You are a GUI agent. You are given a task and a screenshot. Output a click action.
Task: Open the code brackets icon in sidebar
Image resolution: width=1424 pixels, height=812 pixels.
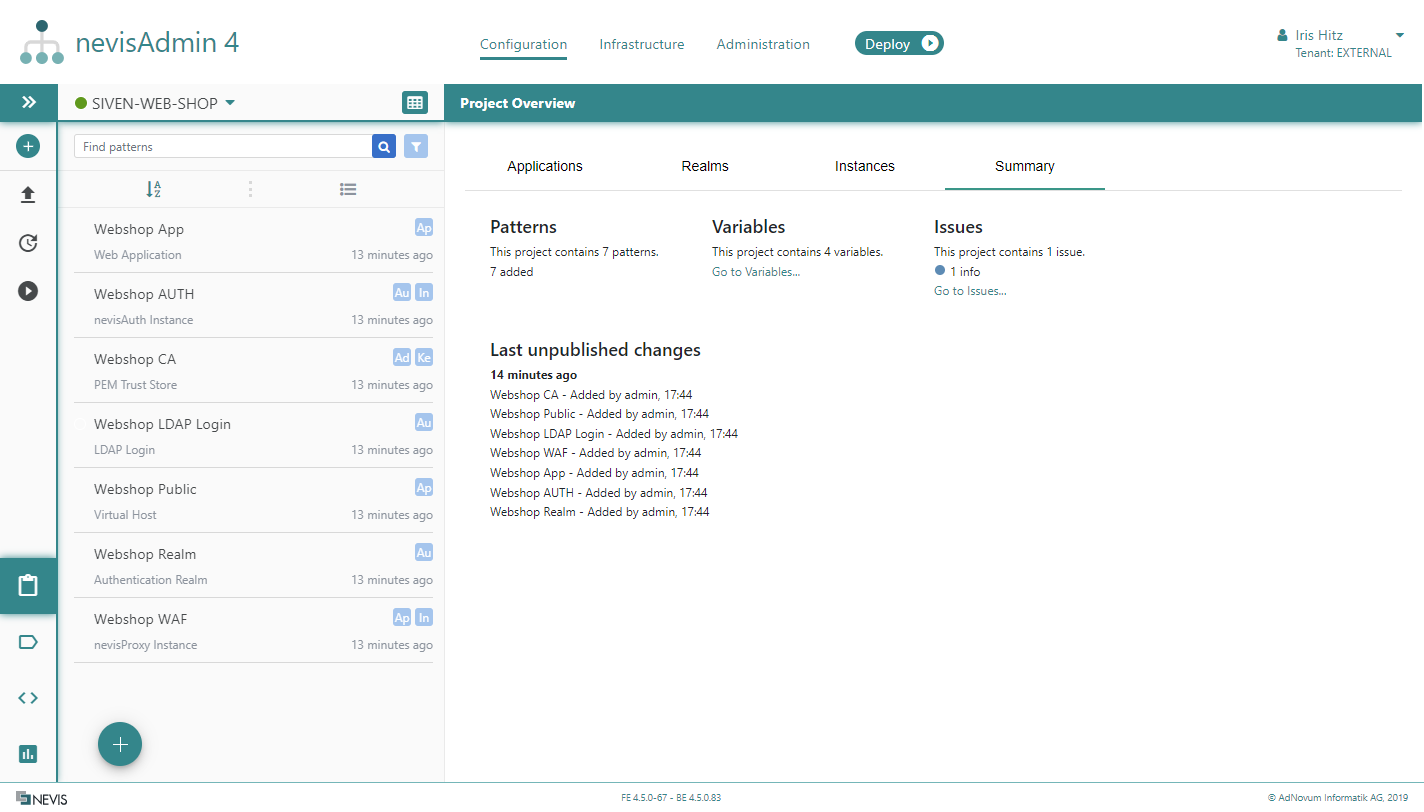[28, 698]
